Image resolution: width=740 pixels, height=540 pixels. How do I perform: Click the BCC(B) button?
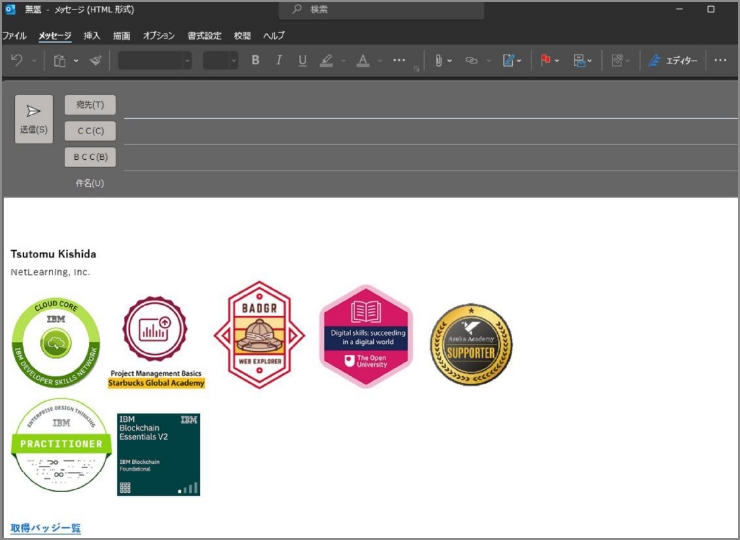pos(90,157)
